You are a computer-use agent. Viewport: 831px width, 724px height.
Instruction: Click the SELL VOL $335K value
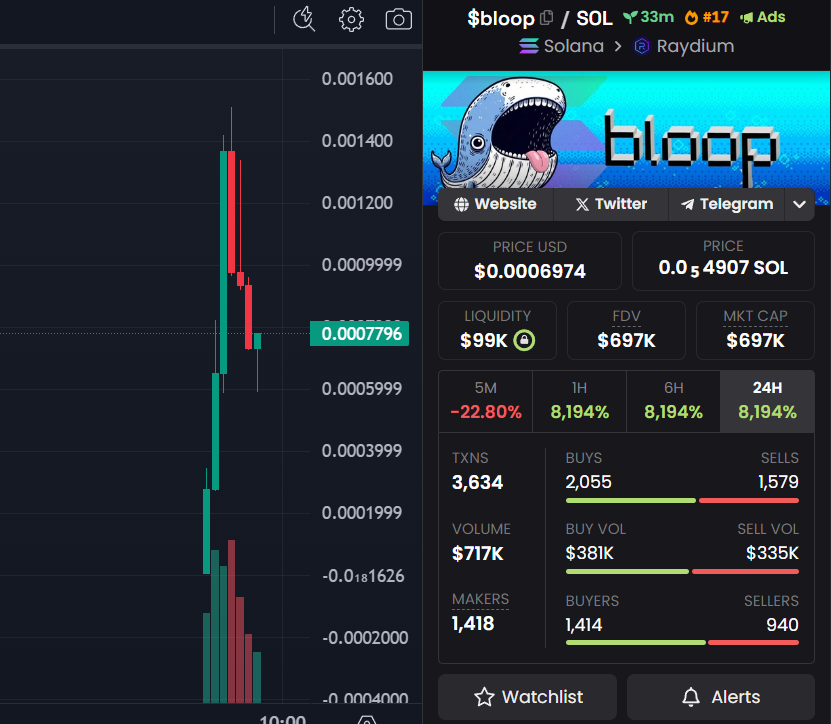point(772,553)
